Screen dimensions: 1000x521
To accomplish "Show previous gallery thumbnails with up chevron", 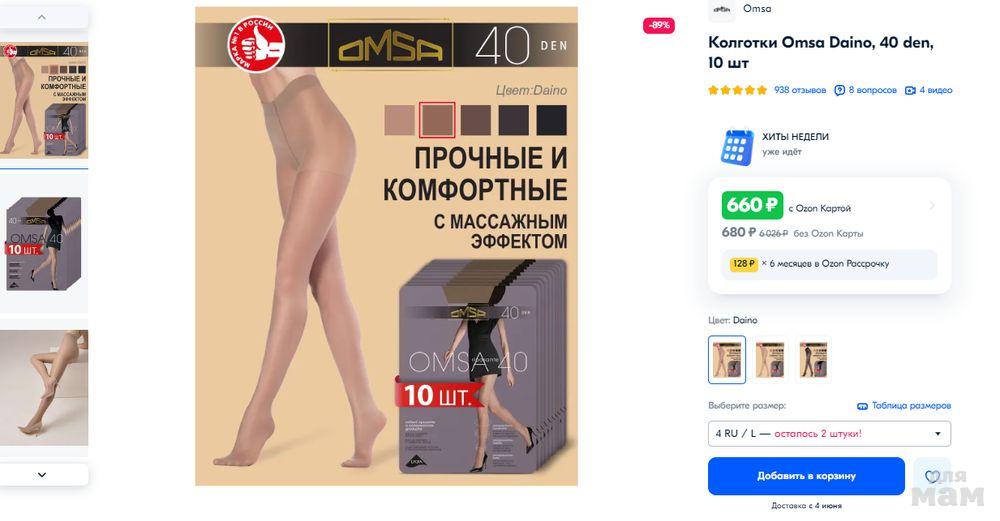I will tap(42, 17).
